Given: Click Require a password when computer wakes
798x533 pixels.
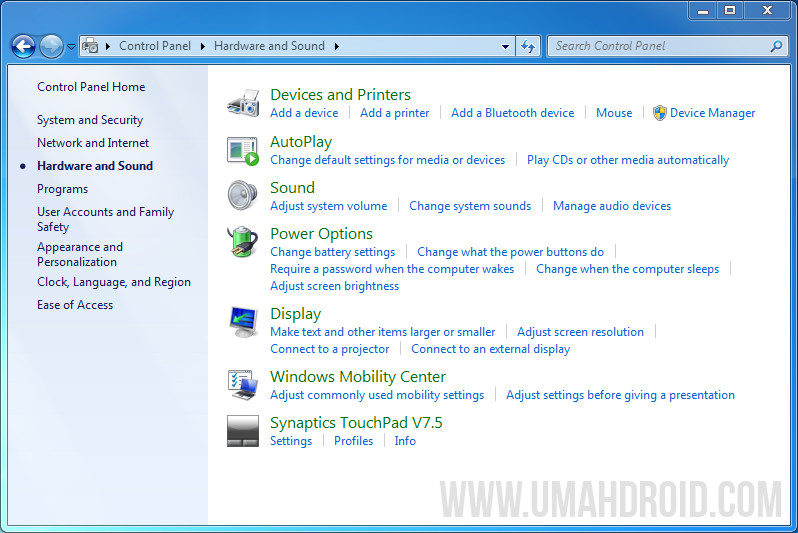Looking at the screenshot, I should coord(392,269).
